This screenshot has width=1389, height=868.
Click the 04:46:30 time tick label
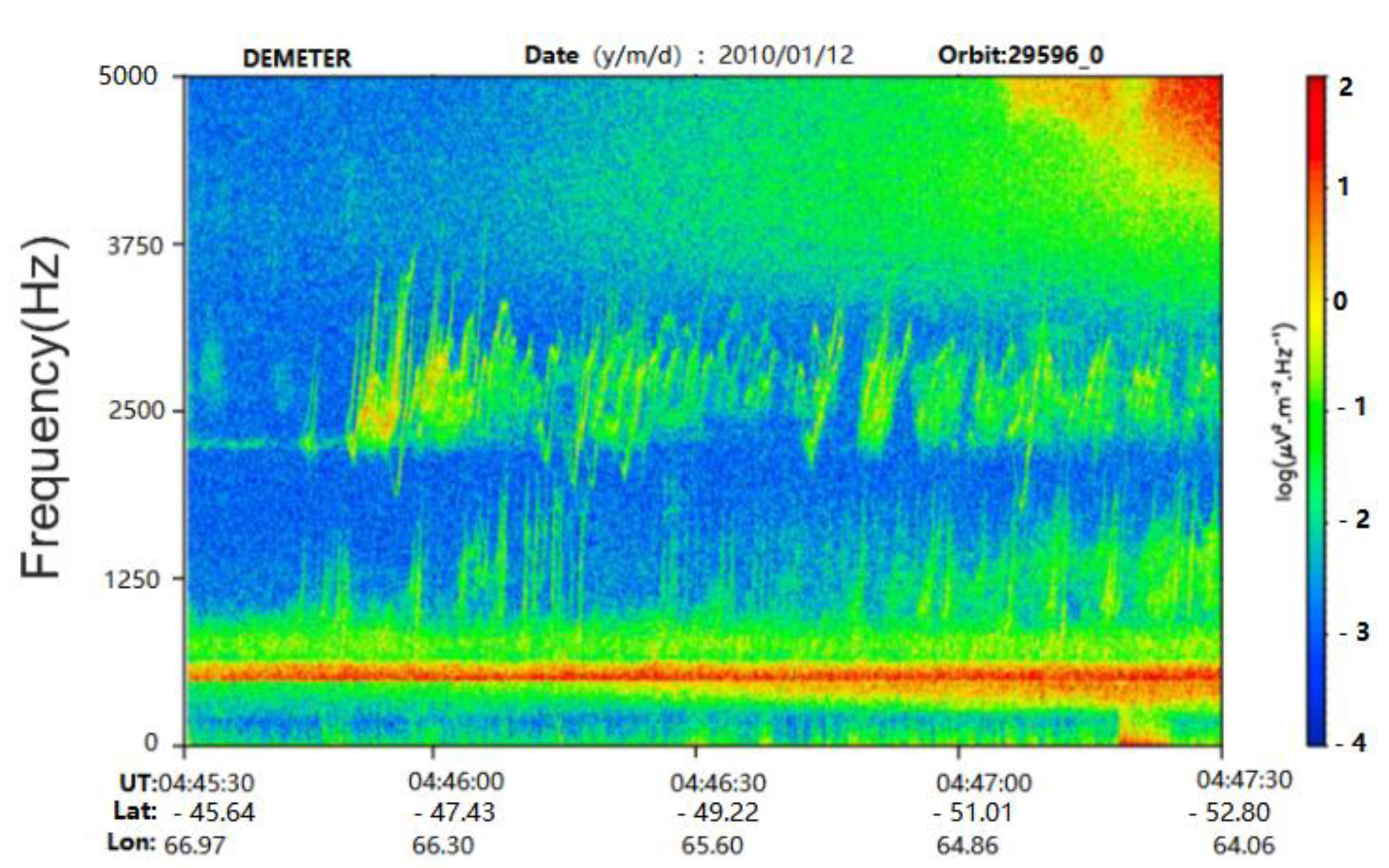(x=718, y=783)
